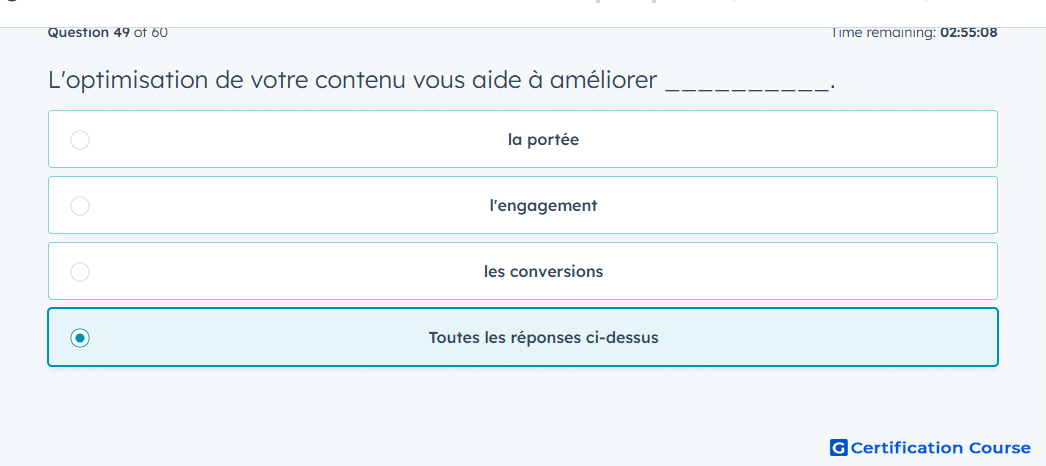Click the "of 60" total count
The image size is (1046, 466).
[151, 32]
